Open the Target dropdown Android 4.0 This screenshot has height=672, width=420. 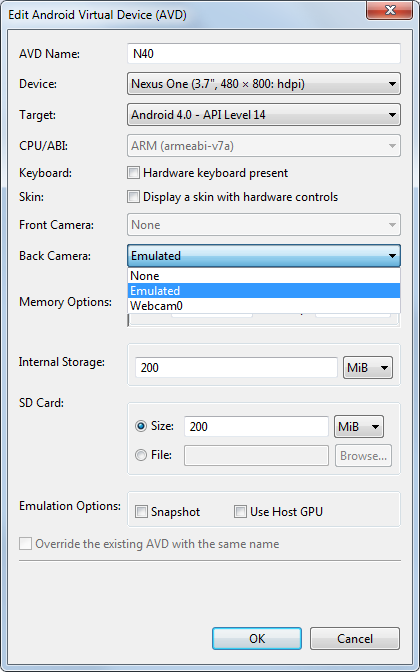(x=264, y=115)
